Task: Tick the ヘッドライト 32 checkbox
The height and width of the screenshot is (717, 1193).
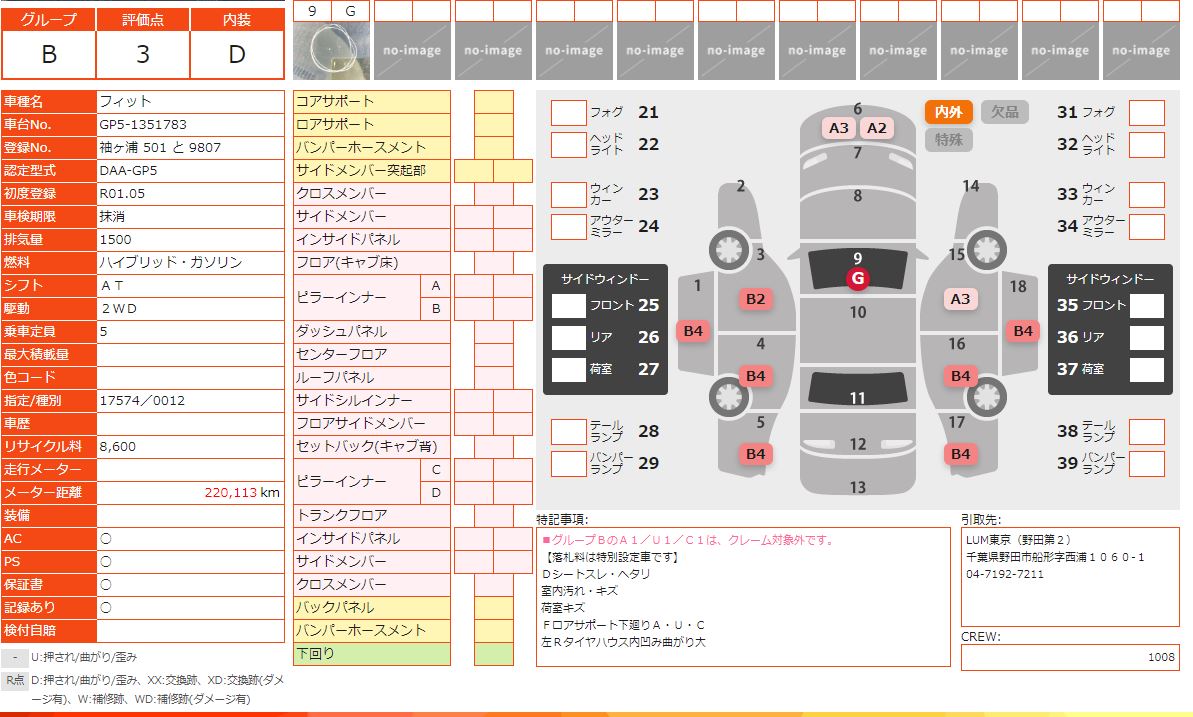Action: click(x=1147, y=145)
